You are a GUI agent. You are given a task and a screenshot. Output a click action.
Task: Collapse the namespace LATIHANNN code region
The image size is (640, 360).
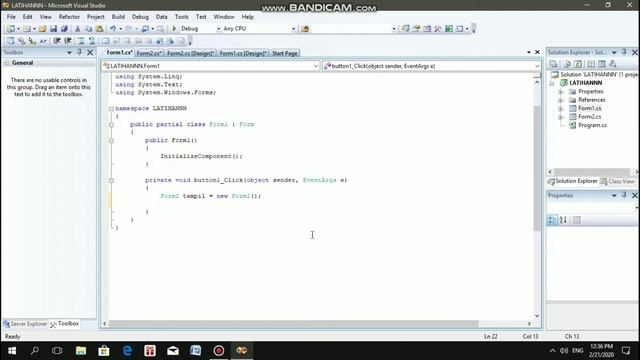point(111,109)
